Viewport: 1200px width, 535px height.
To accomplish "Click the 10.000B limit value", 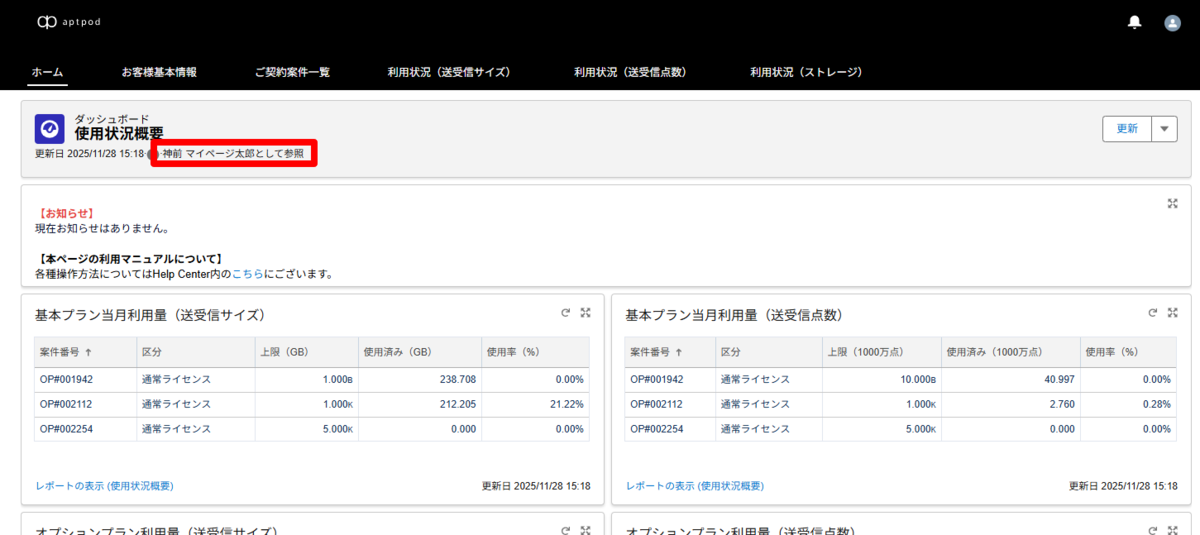I will (x=918, y=380).
